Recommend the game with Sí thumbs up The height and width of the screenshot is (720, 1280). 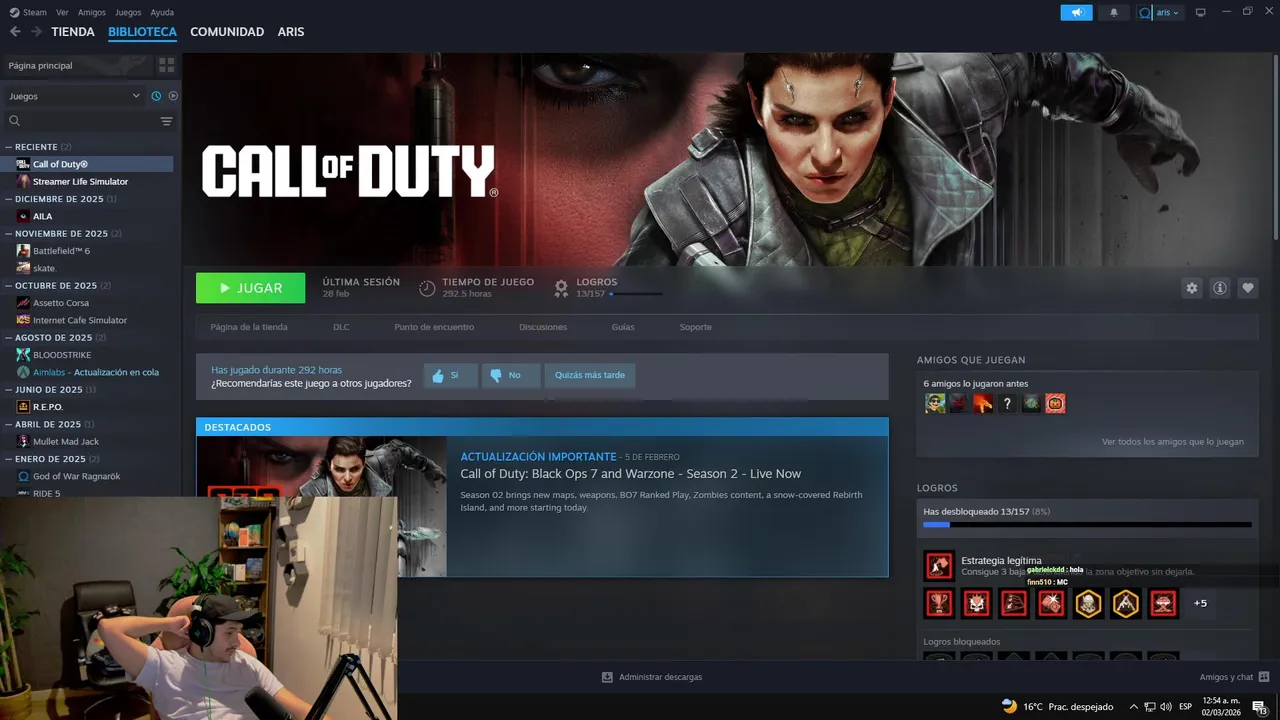click(450, 376)
